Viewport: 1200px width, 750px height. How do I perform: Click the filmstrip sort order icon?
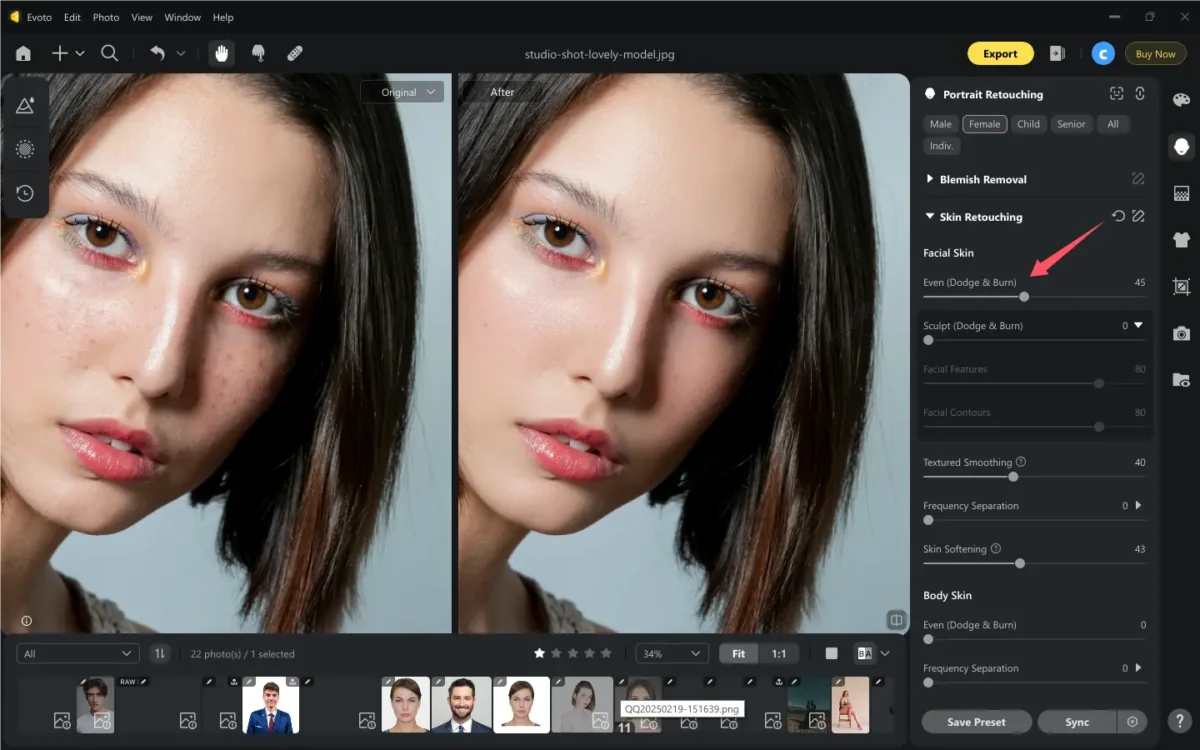pos(160,653)
